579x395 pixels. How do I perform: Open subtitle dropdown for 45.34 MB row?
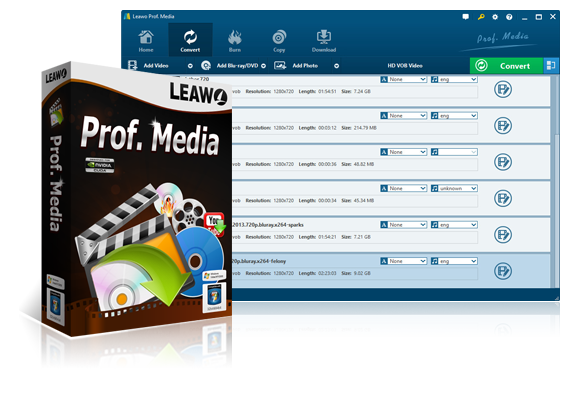coord(404,188)
